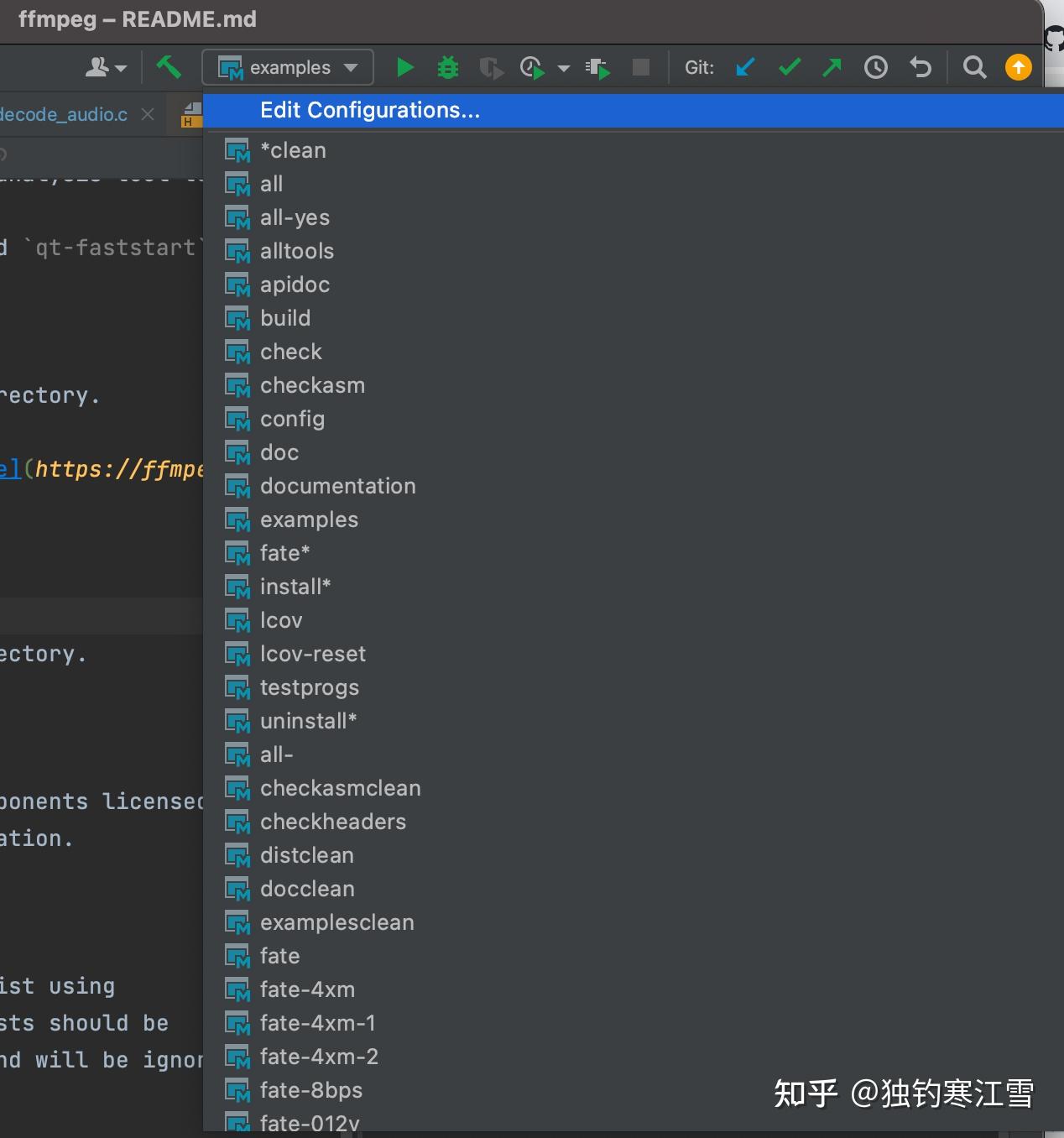
Task: Switch to the decode_audio.c tab
Action: 64,114
